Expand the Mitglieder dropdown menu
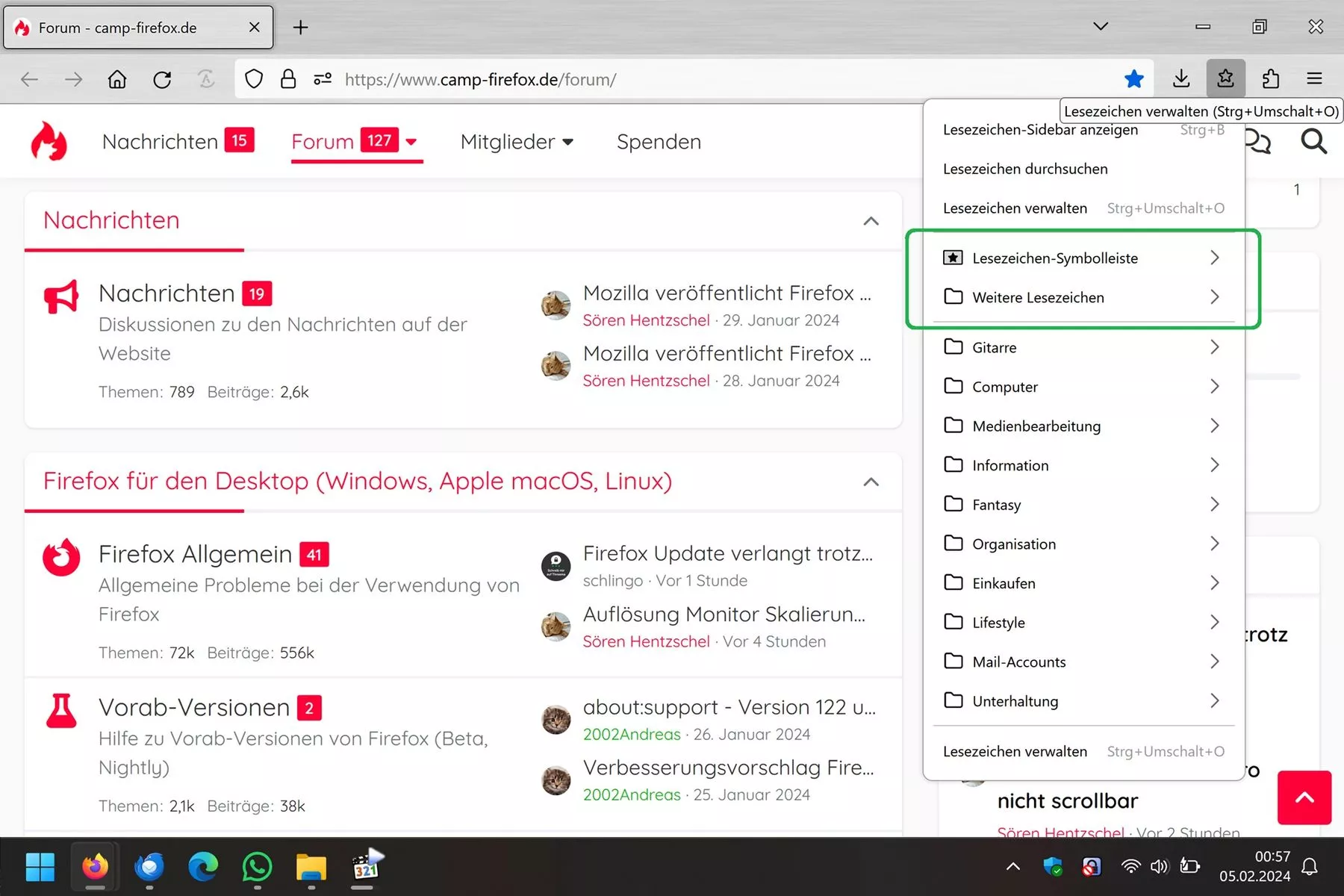The image size is (1344, 896). pos(517,142)
